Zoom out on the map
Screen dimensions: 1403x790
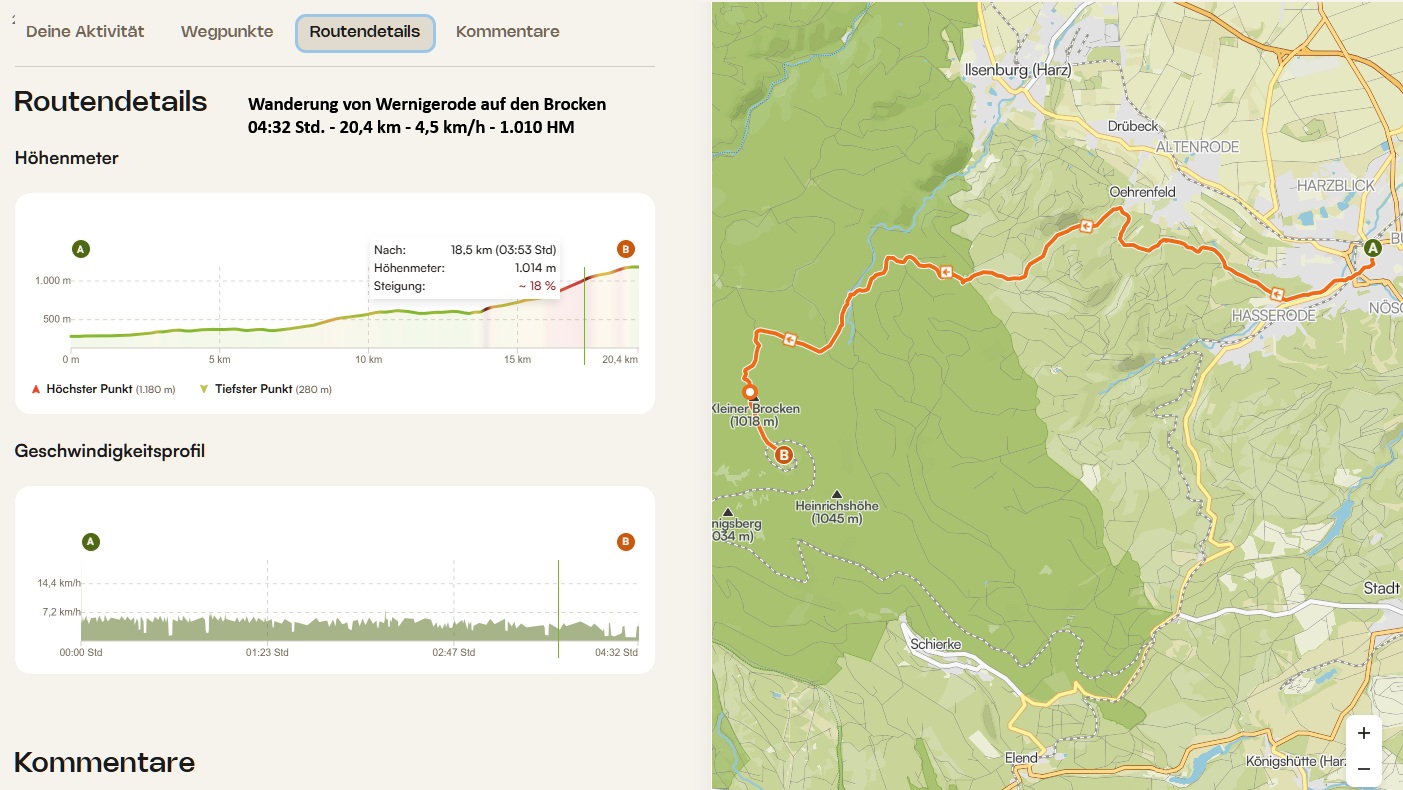[1364, 768]
